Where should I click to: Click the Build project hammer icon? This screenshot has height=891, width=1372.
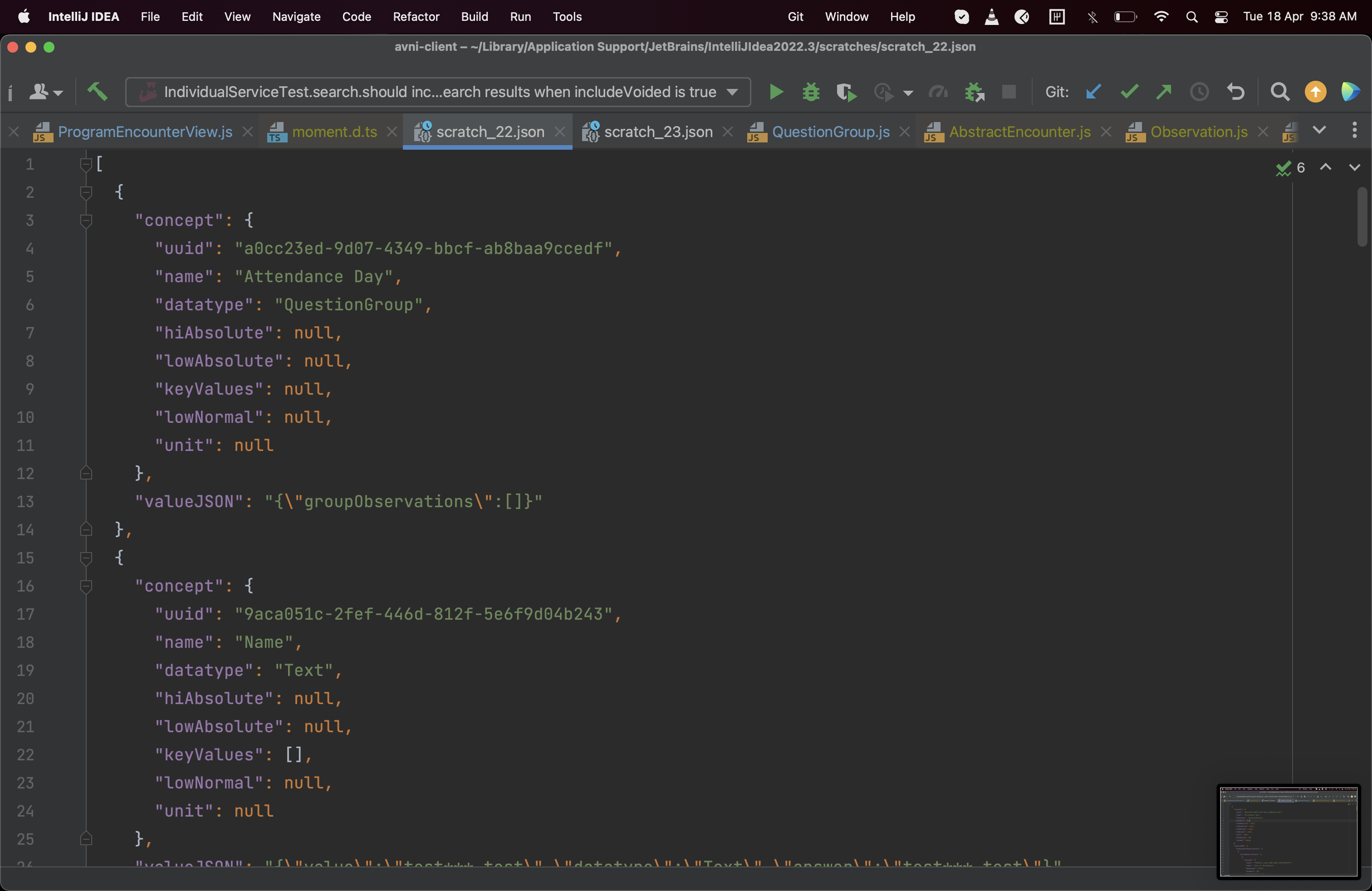point(98,91)
